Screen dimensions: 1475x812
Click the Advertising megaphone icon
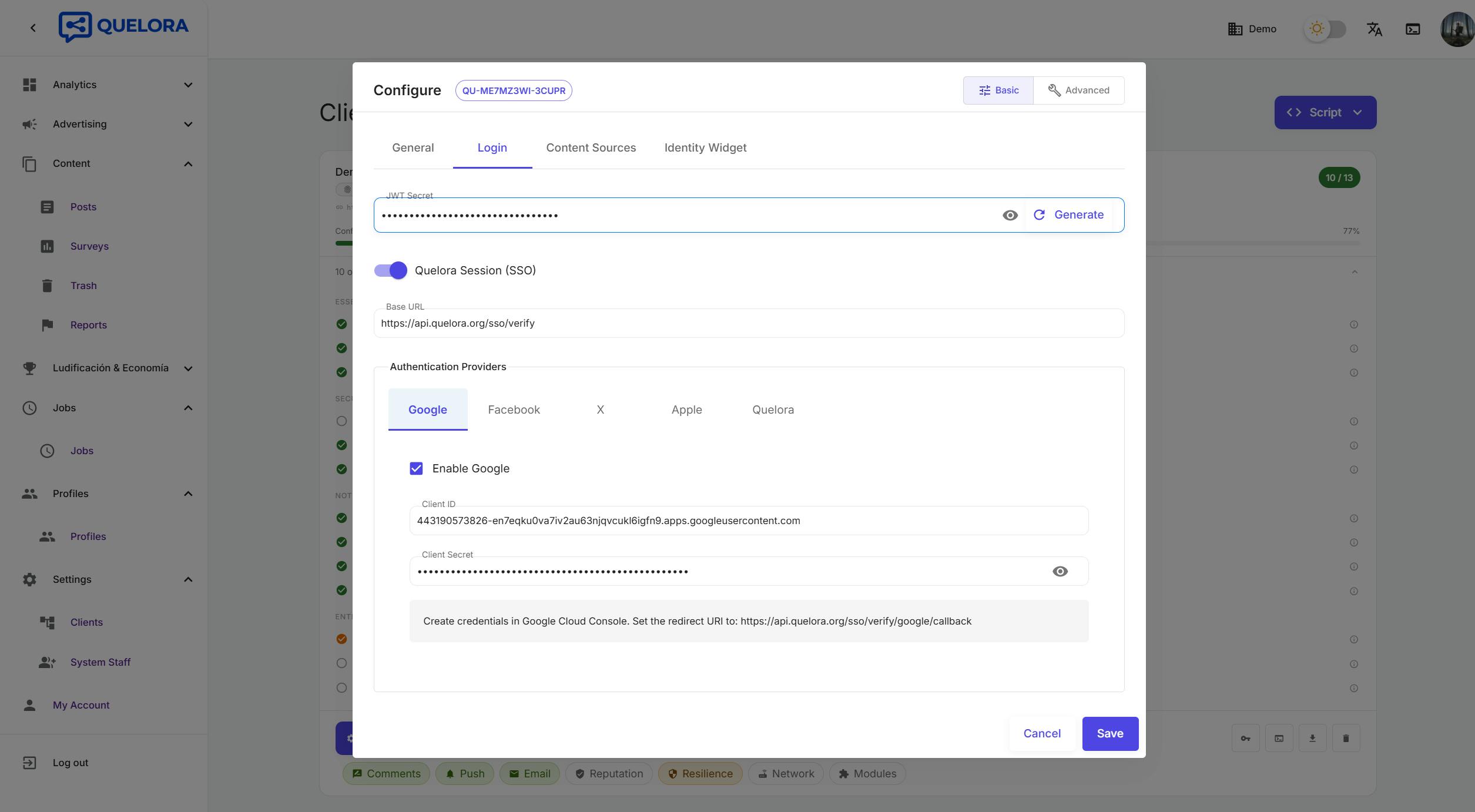pyautogui.click(x=29, y=124)
